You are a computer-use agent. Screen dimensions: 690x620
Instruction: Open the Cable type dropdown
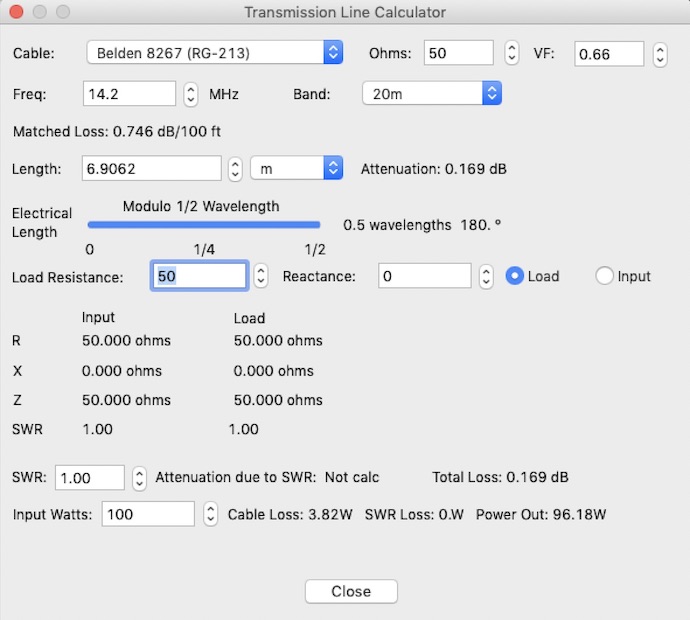pos(214,53)
